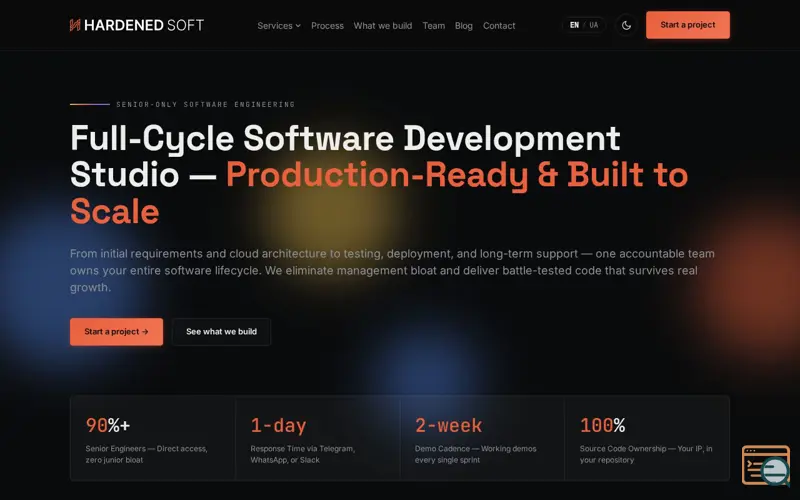Select the 2-week Demo Cadence stat card
The width and height of the screenshot is (800, 500).
(482, 438)
